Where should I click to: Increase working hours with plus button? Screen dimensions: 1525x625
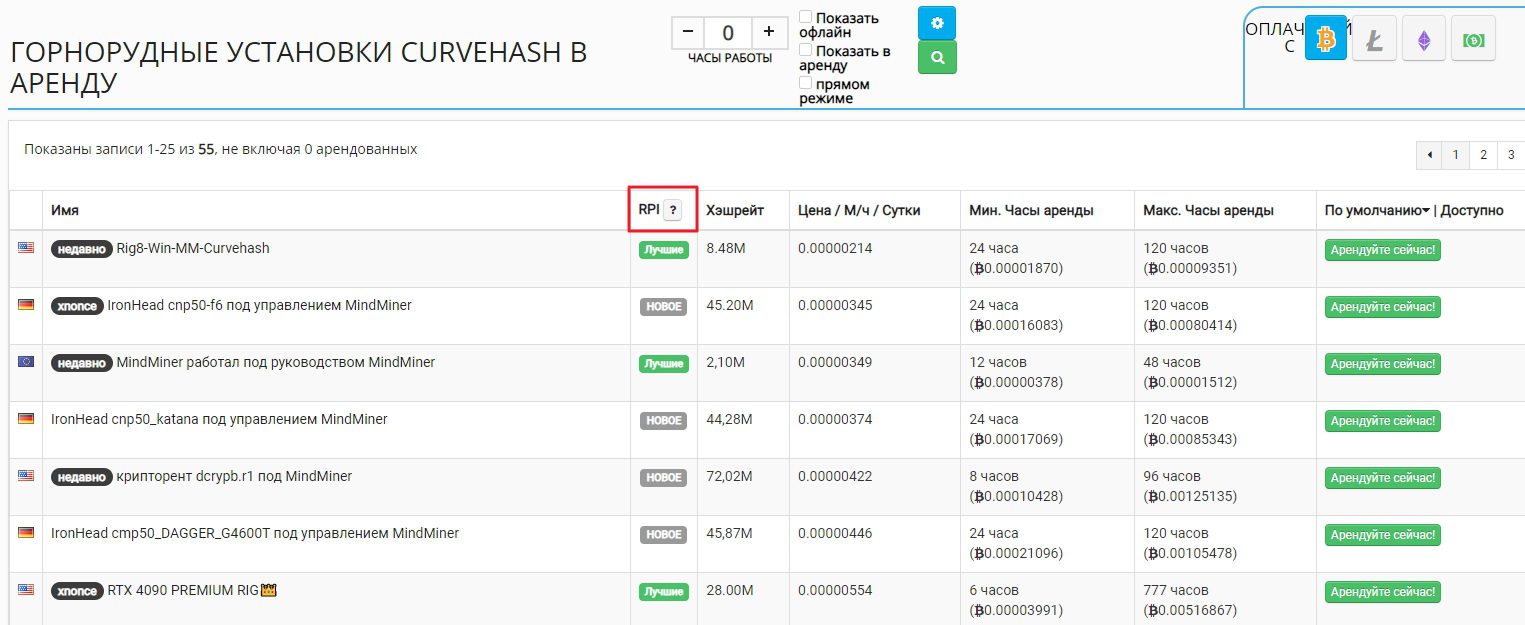click(x=769, y=32)
